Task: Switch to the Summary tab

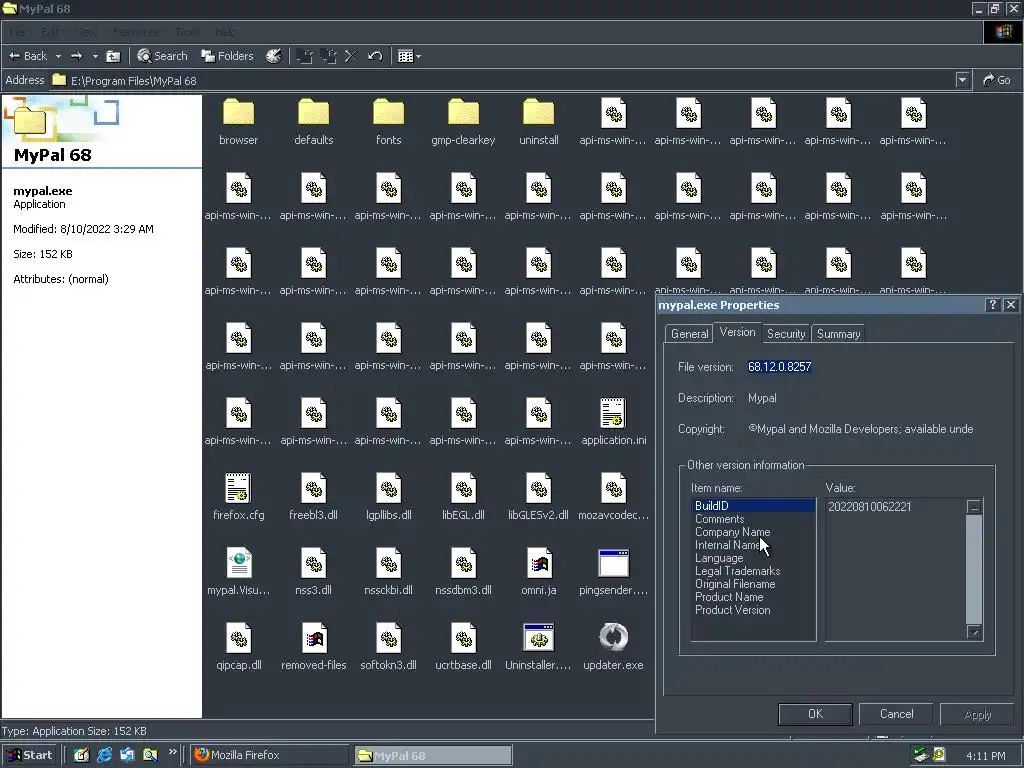Action: [839, 334]
